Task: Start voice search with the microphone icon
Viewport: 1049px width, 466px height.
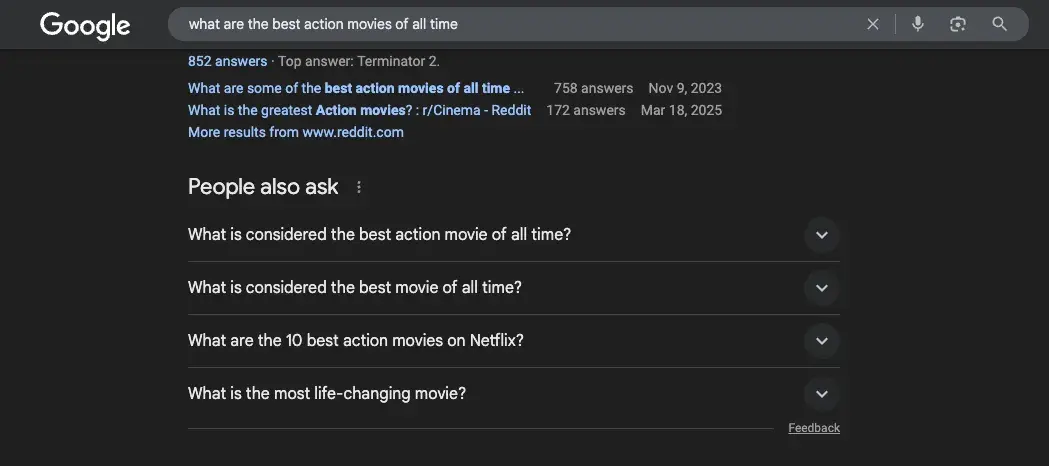Action: (x=917, y=24)
